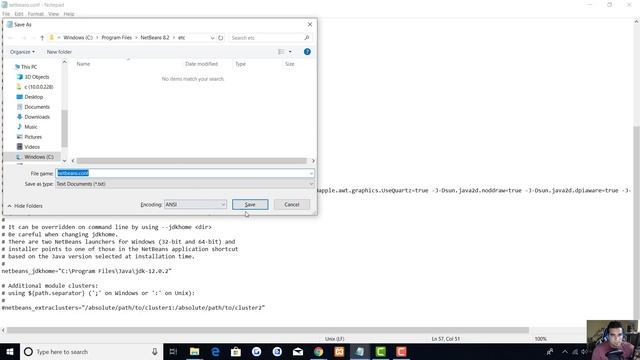640x360 pixels.
Task: Refresh the etc folder listing
Action: pos(220,38)
